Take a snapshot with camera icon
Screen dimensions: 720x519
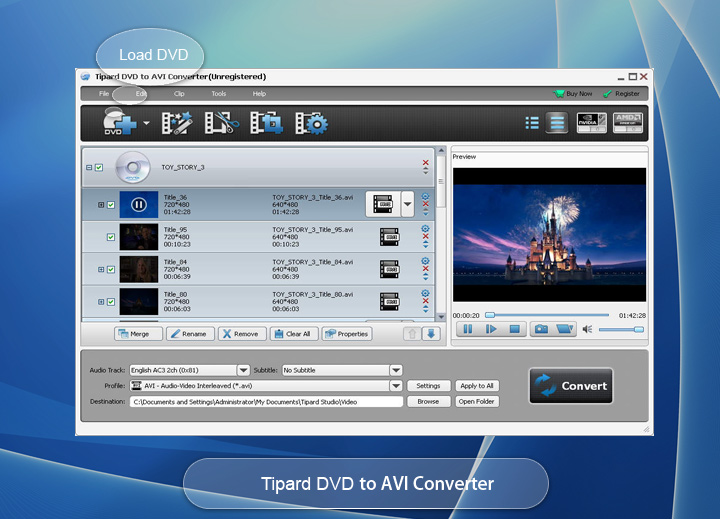(541, 329)
